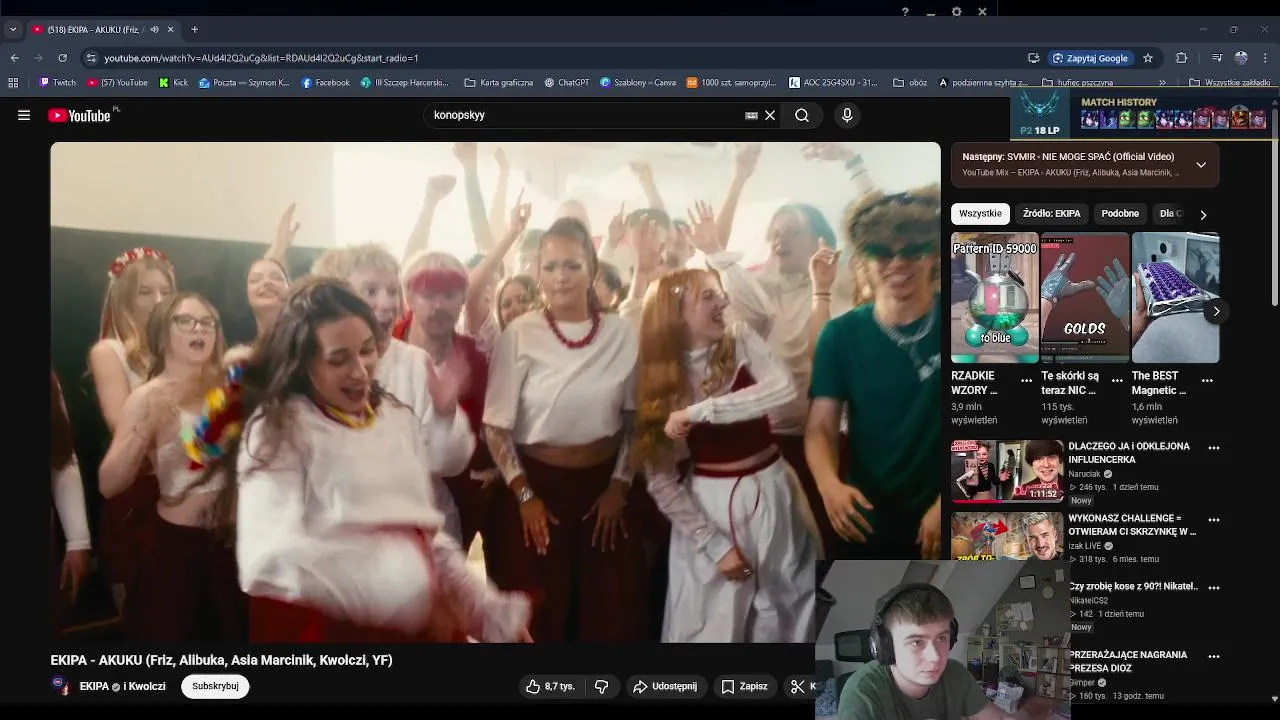Expand the Następny playlist panel chevron
Viewport: 1280px width, 720px height.
click(x=1201, y=164)
